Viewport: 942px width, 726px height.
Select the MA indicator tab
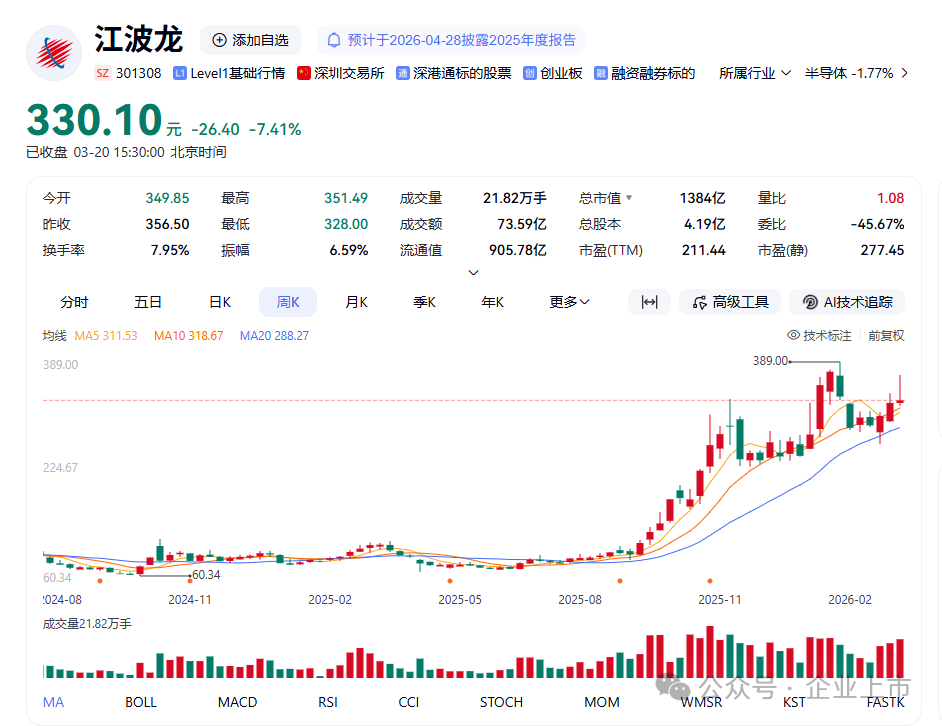point(53,702)
